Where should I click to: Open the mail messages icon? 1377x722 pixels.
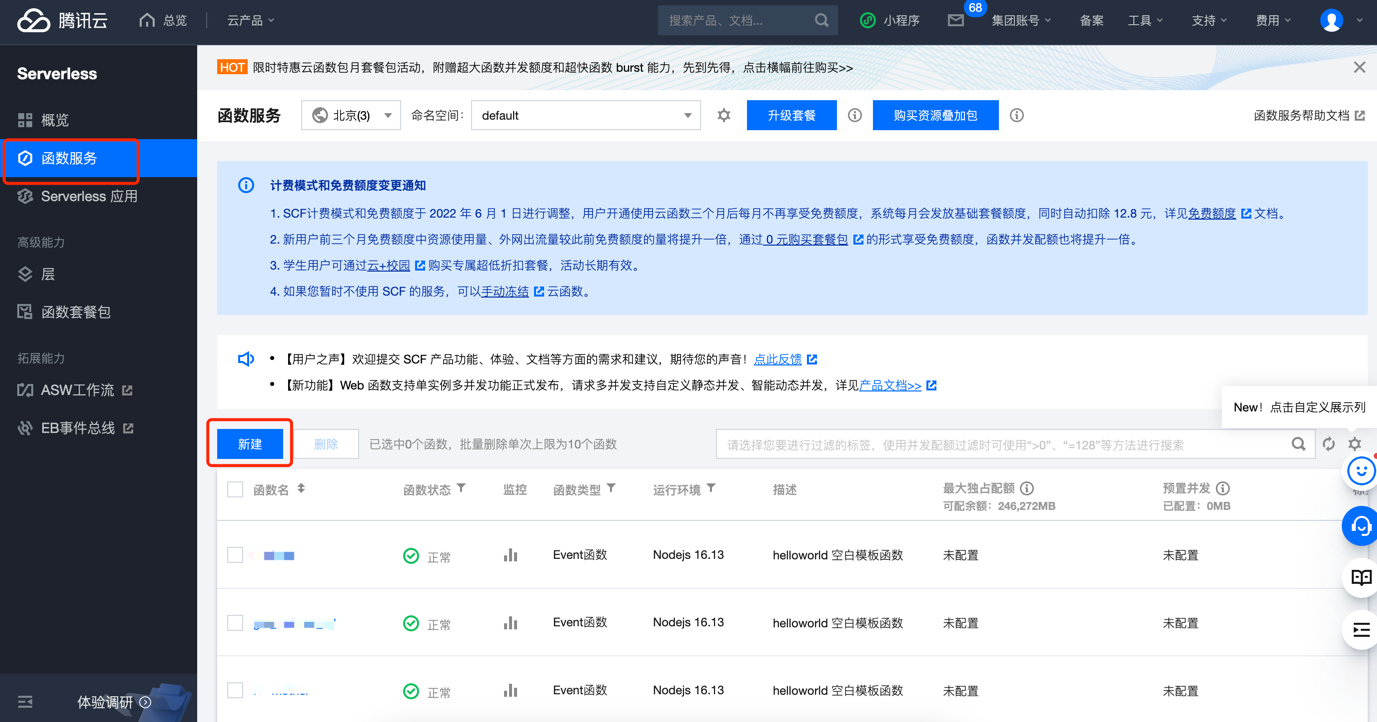point(956,20)
